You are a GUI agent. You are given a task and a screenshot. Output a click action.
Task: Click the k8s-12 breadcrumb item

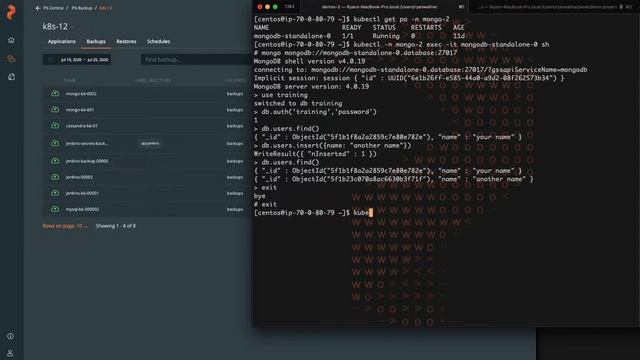click(105, 8)
